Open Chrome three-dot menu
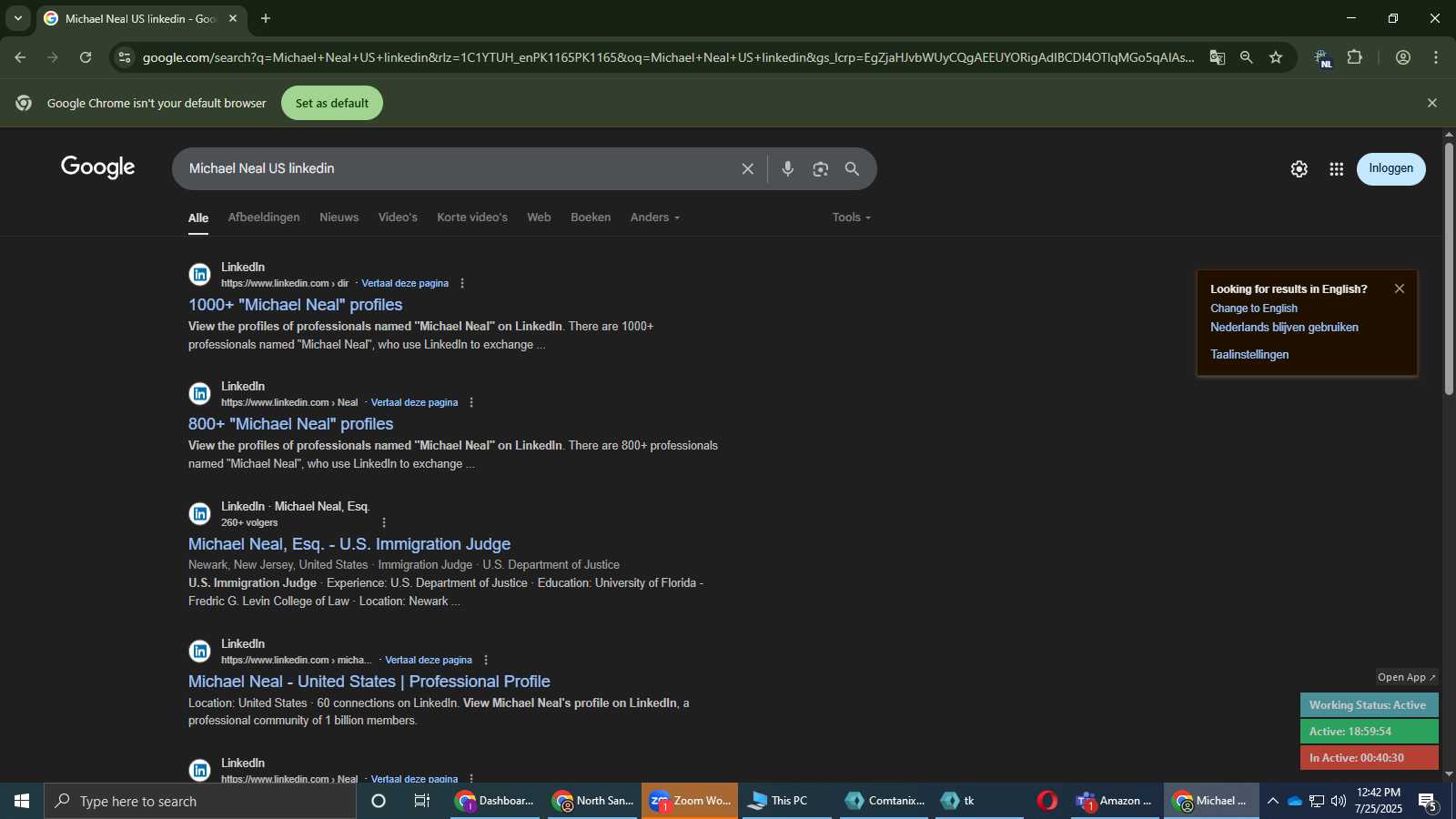 (1436, 57)
